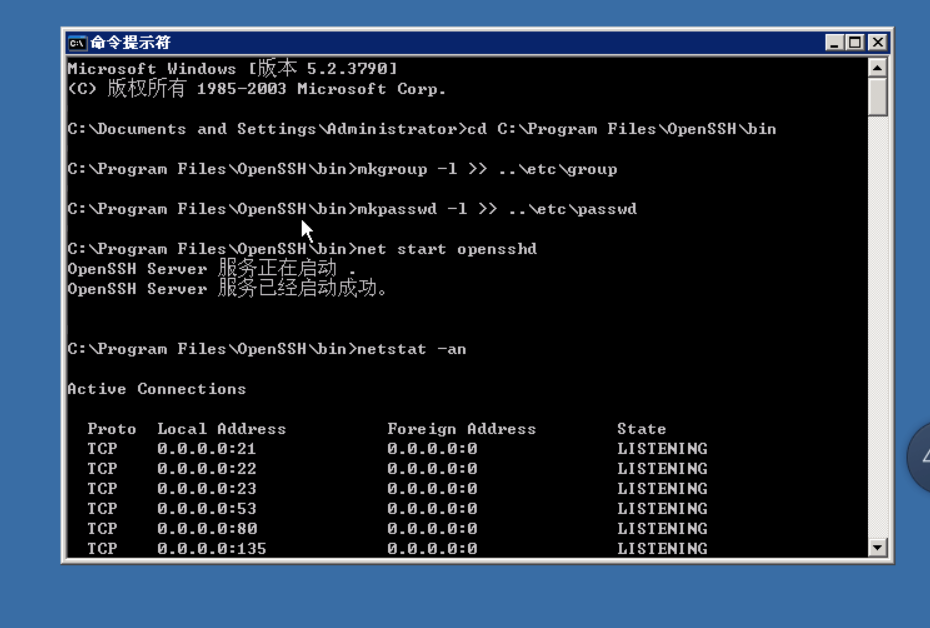Click the vertical scrollbar thumb
This screenshot has height=628, width=930.
[x=877, y=97]
